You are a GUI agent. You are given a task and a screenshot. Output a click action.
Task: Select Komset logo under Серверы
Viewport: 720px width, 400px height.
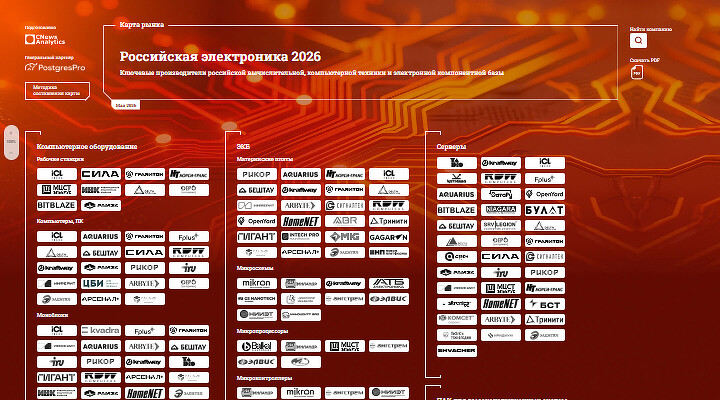[x=456, y=319]
